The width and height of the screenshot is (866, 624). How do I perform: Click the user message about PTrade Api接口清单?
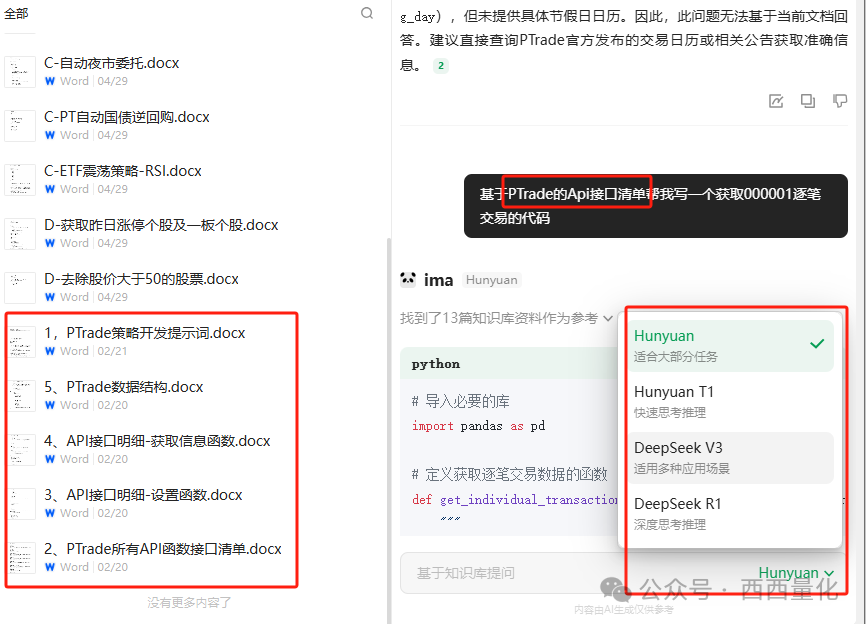656,206
